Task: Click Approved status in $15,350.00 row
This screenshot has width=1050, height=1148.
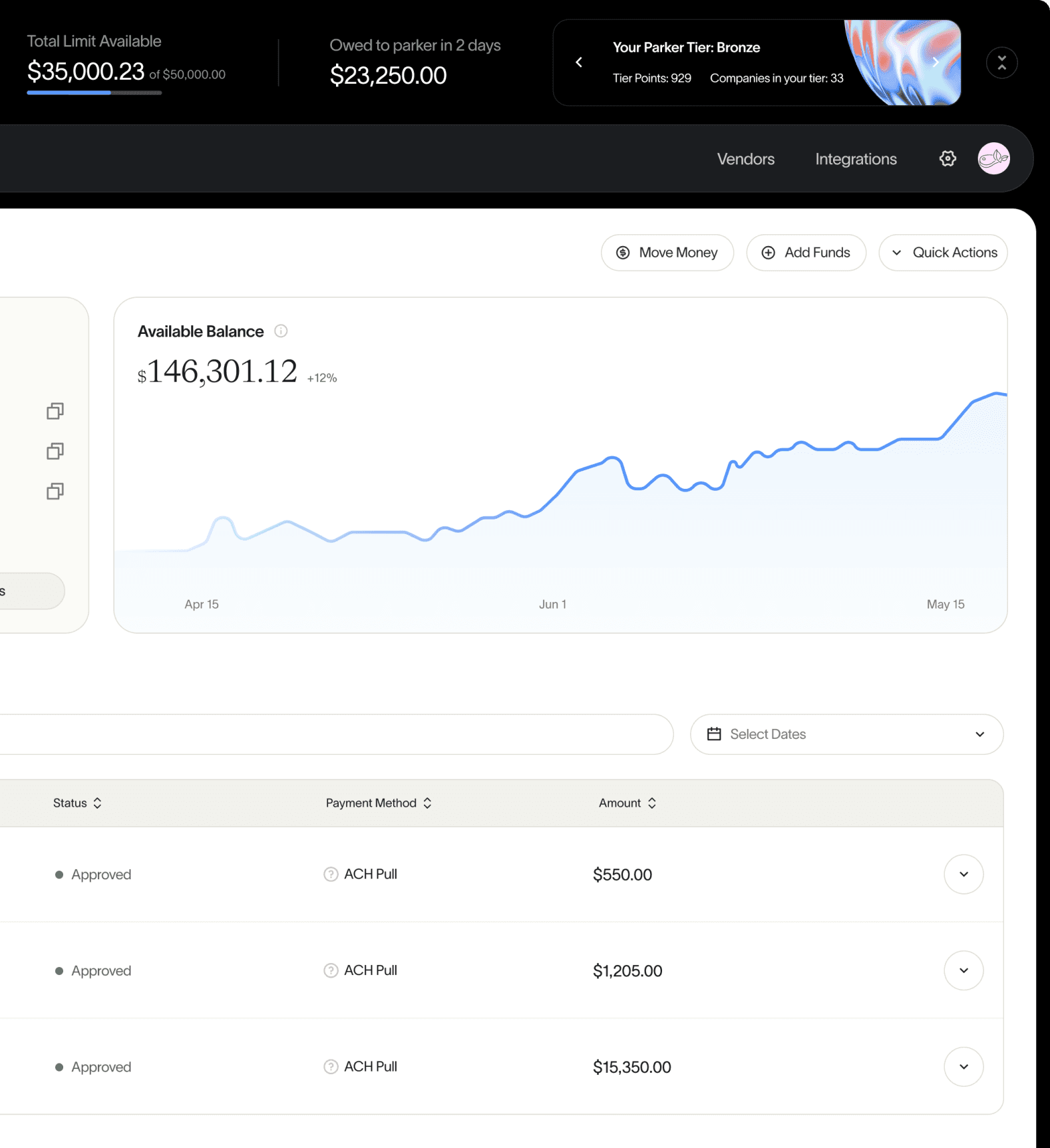Action: (x=101, y=1067)
